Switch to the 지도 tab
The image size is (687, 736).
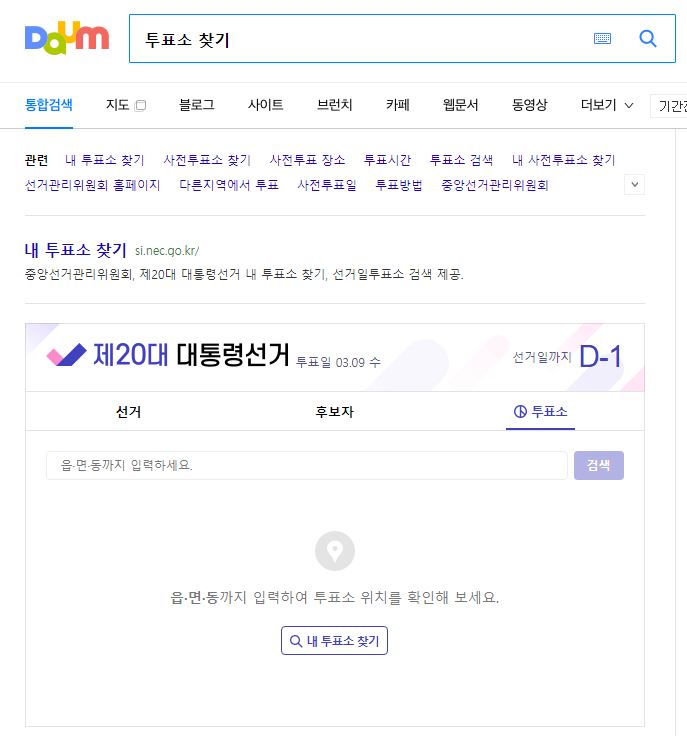coord(117,105)
